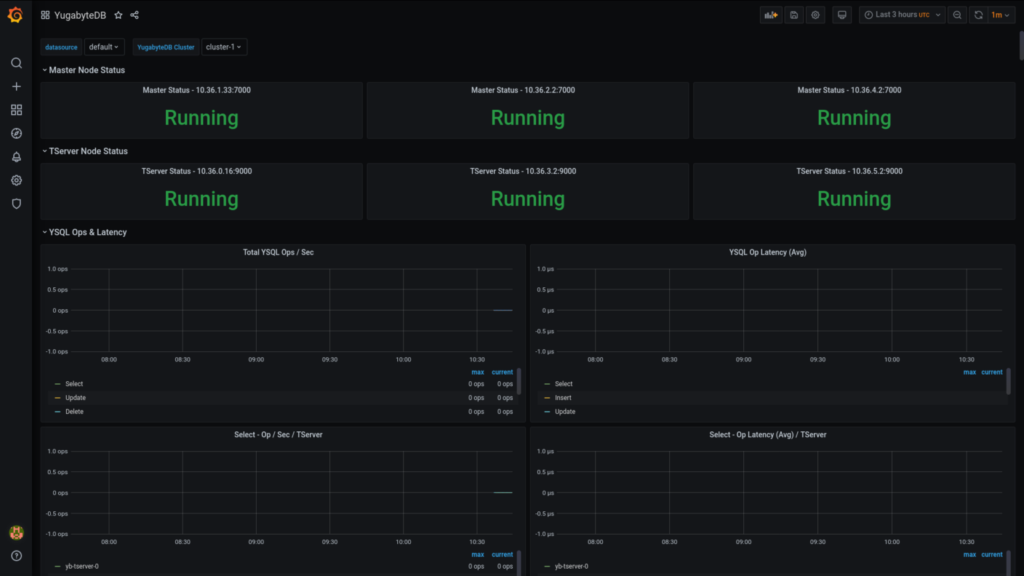The height and width of the screenshot is (576, 1024).
Task: Click the Grafana logo home icon
Action: point(15,14)
